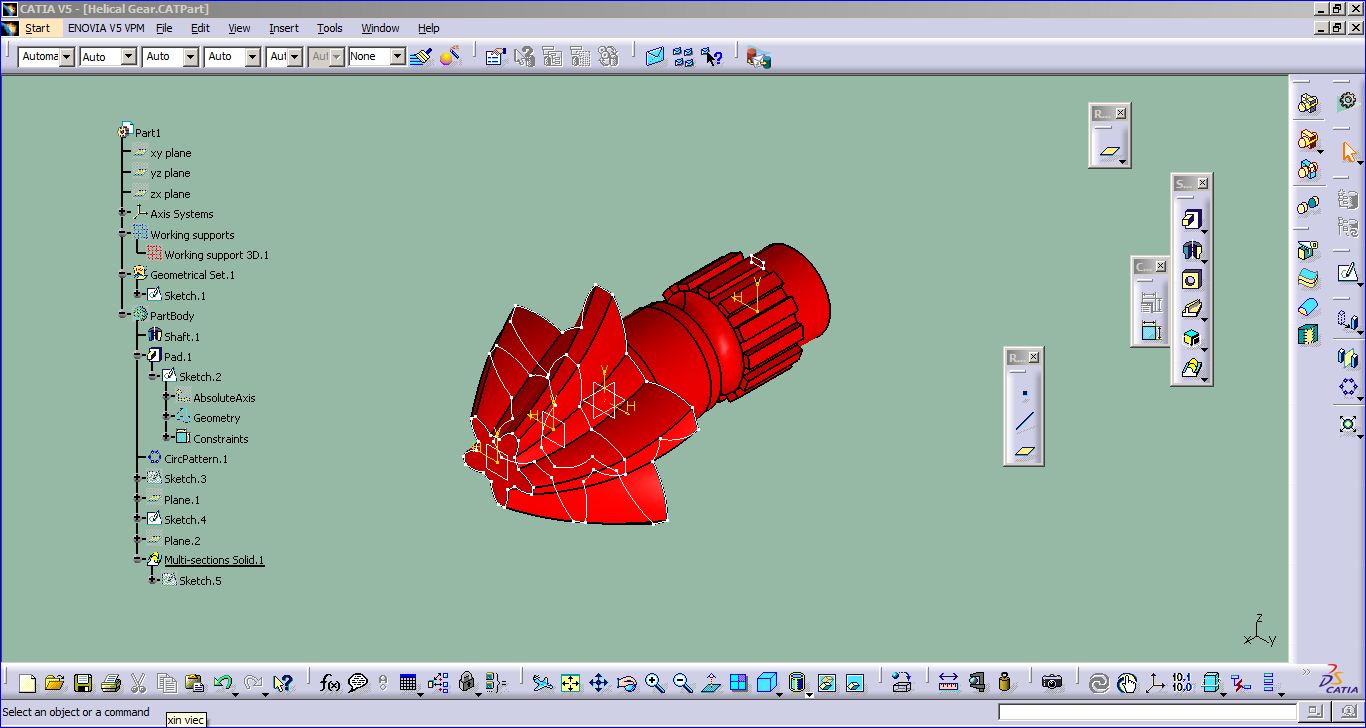Open the Tools menu
Image resolution: width=1366 pixels, height=728 pixels.
pyautogui.click(x=329, y=28)
